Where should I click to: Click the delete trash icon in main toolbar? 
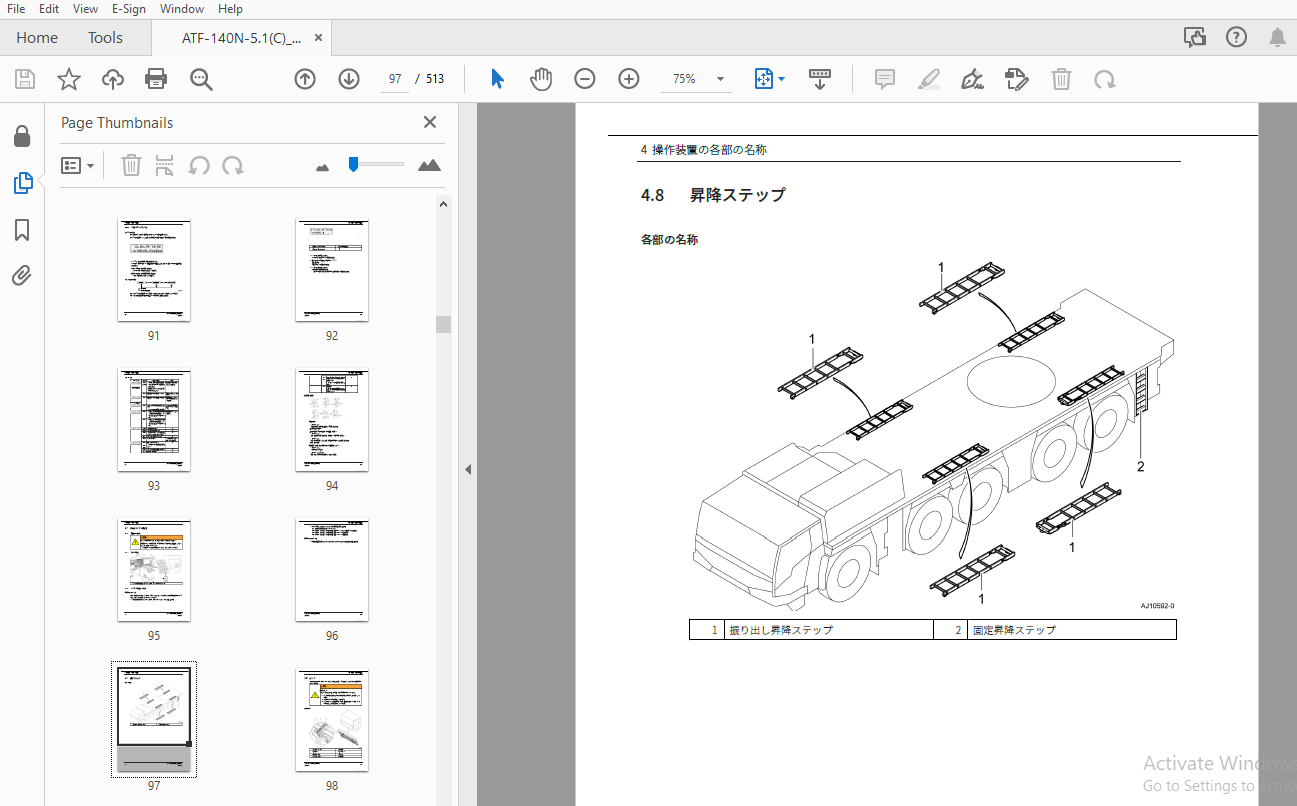1061,79
